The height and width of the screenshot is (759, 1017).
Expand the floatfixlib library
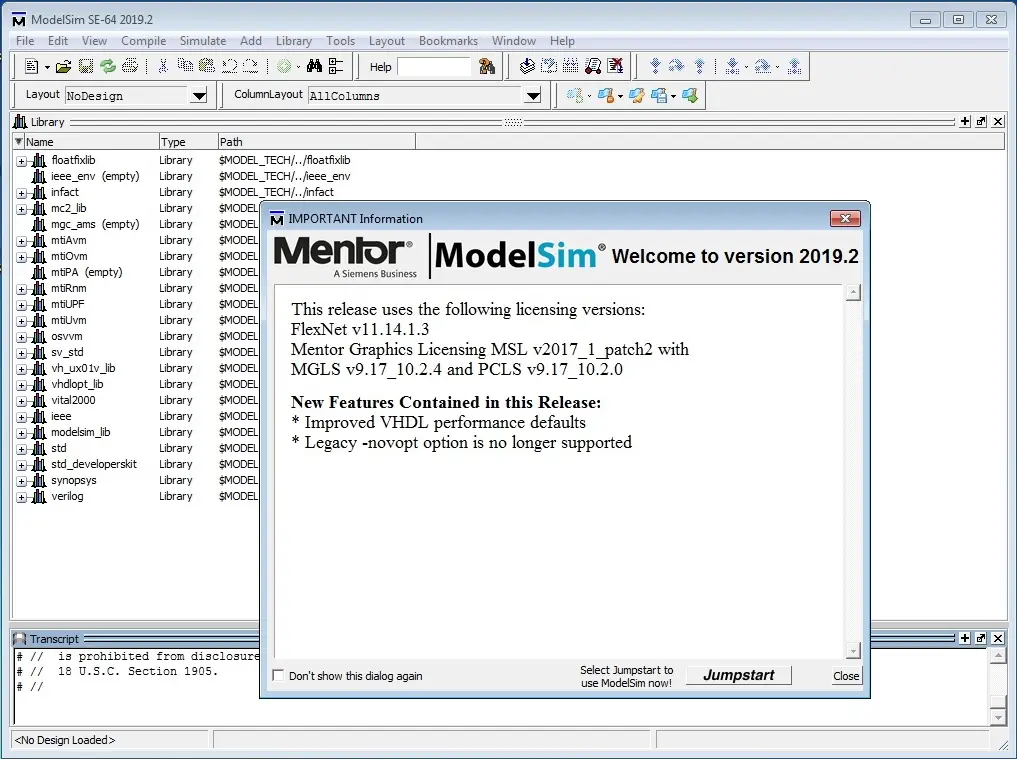[21, 161]
